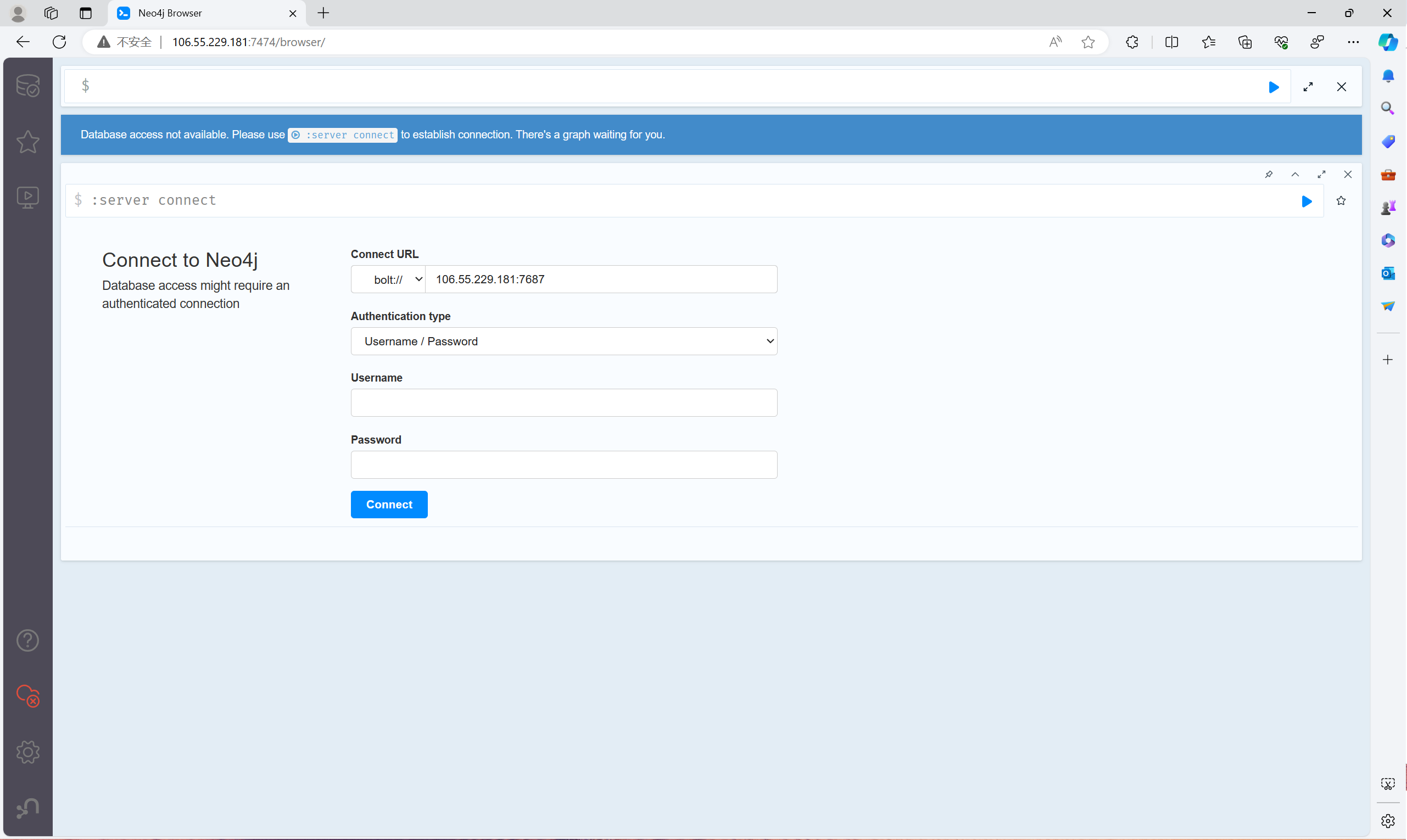
Task: Click the not-secure warning in address bar
Action: 124,42
